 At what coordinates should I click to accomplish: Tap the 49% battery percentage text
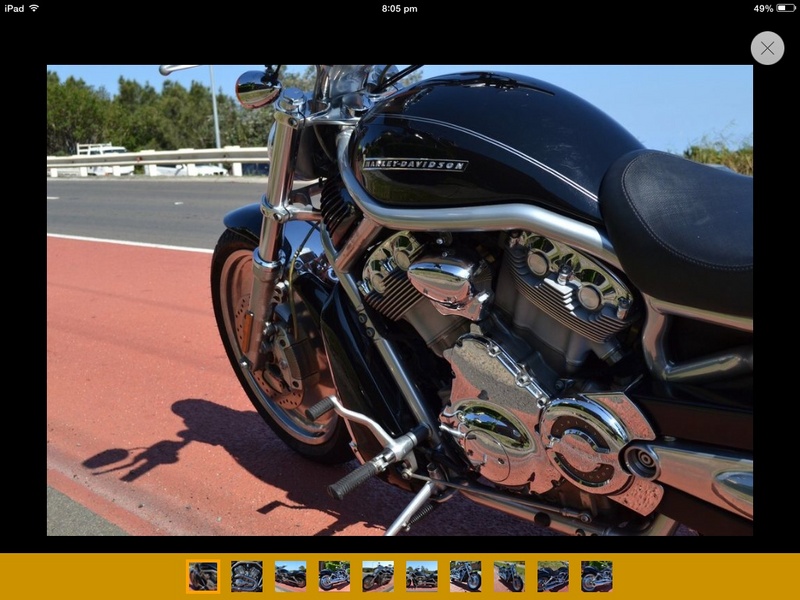[x=763, y=9]
